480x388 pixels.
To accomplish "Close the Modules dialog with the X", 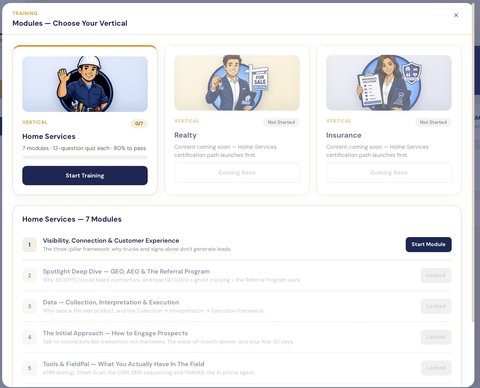I will point(456,15).
